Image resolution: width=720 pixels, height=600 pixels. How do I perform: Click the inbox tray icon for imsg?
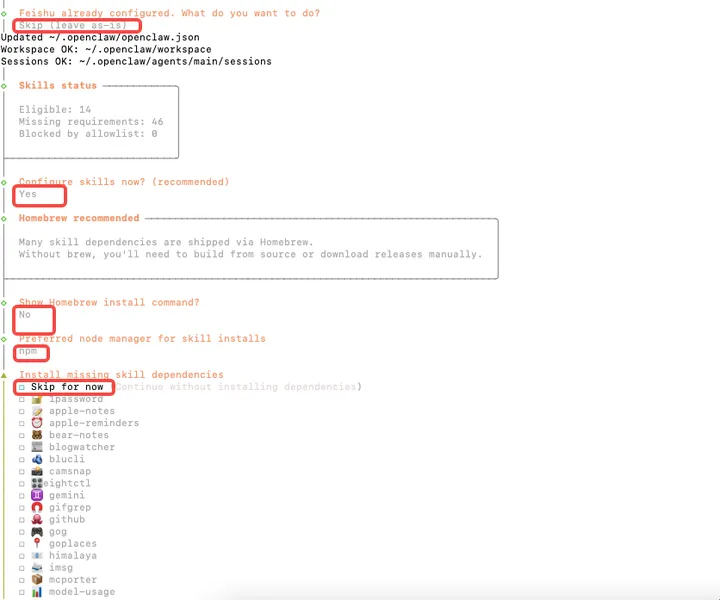point(37,568)
